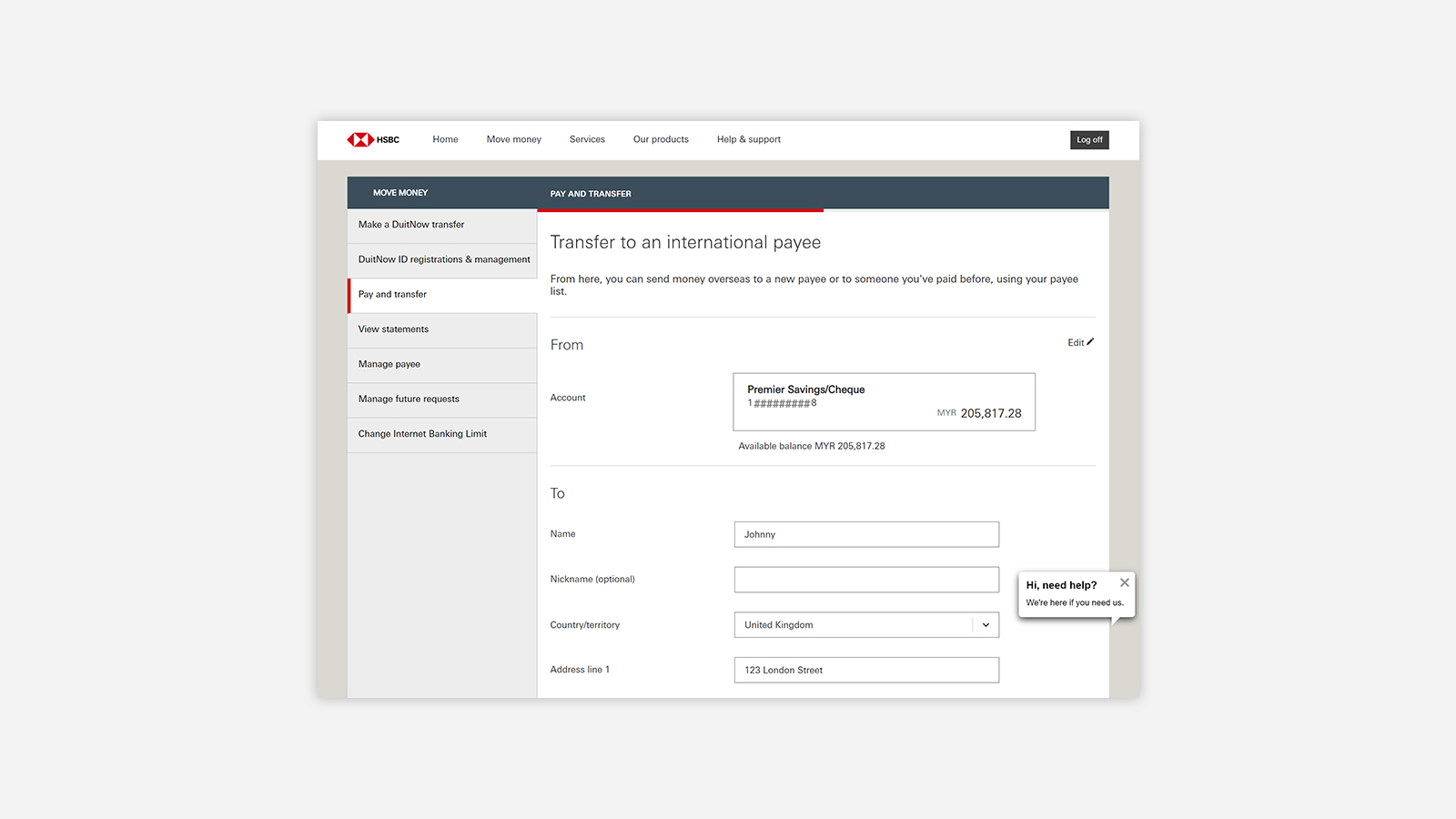The height and width of the screenshot is (819, 1456).
Task: Click the Edit pencil icon
Action: point(1090,342)
